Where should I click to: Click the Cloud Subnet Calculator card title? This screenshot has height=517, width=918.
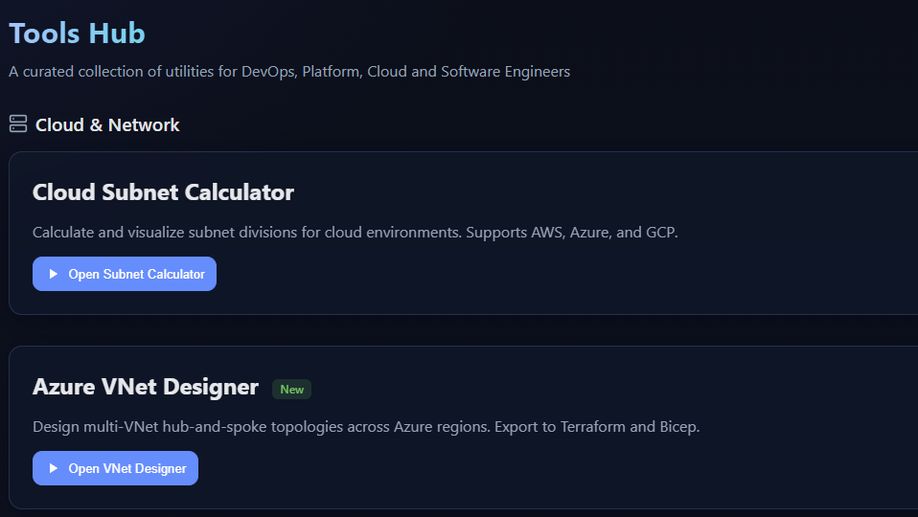[163, 192]
